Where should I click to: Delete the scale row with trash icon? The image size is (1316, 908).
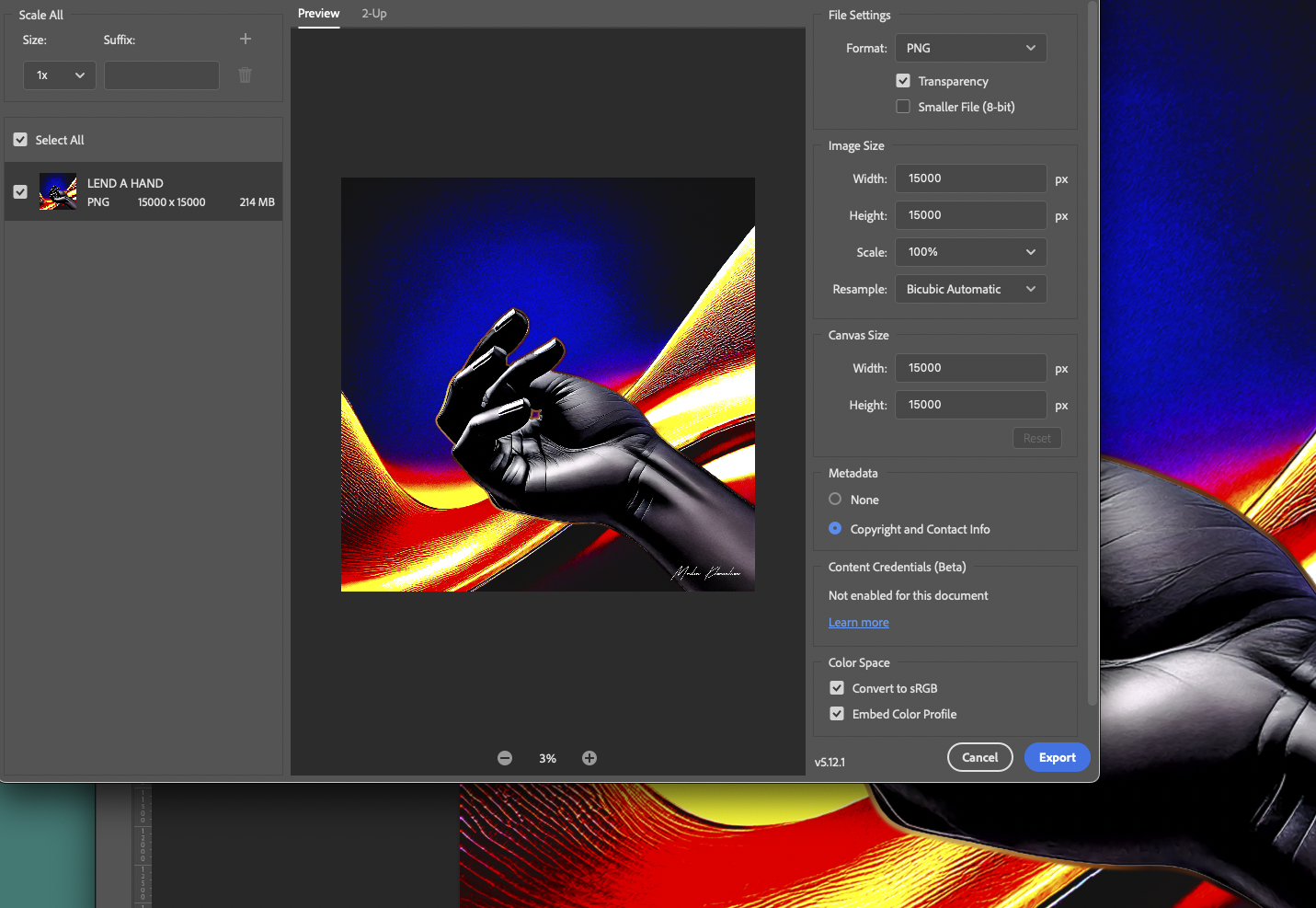pos(246,75)
